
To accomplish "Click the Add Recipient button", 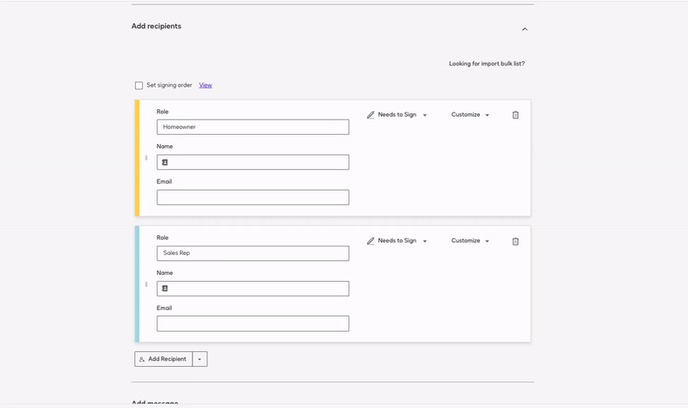I will click(x=163, y=359).
